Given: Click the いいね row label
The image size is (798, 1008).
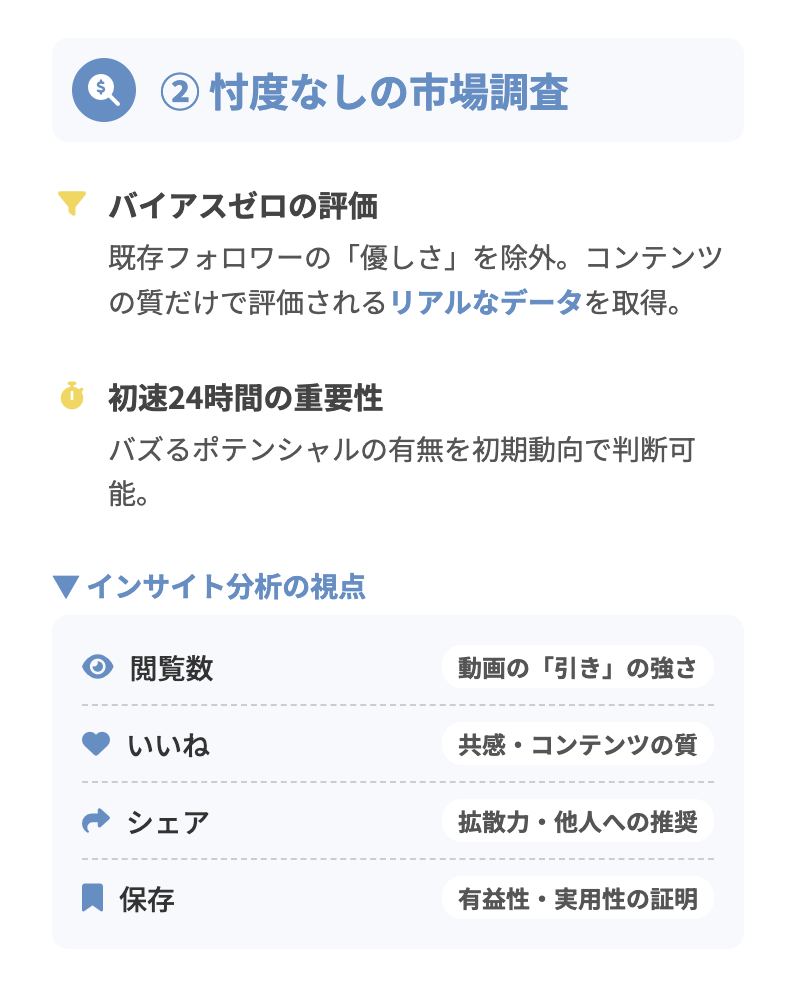Looking at the screenshot, I should 169,745.
